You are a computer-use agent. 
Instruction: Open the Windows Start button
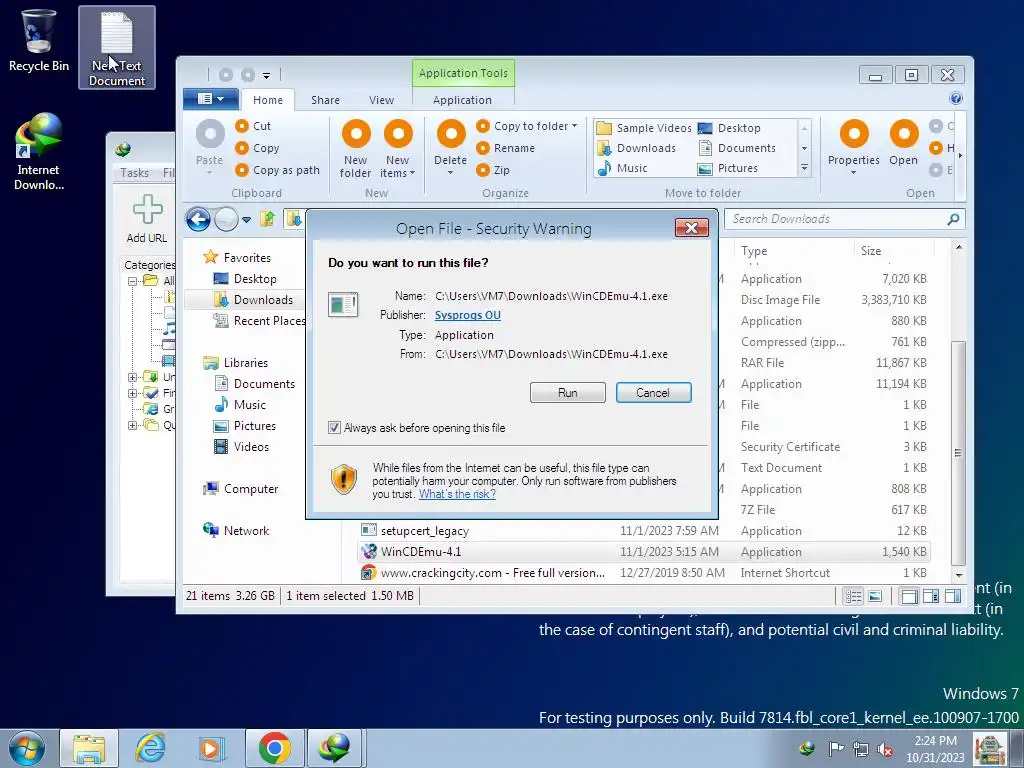tap(26, 748)
